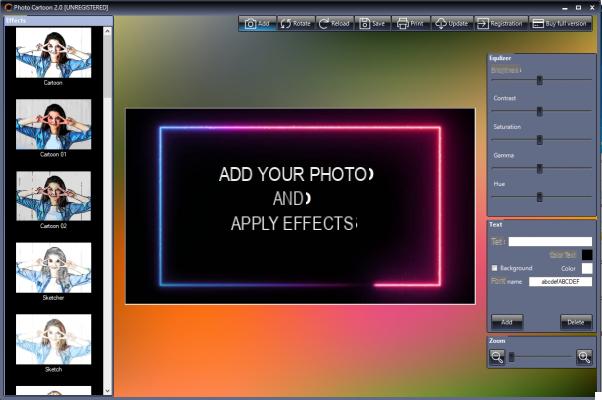This screenshot has height=400, width=602.
Task: Open the white background Color swatch
Action: click(x=587, y=268)
